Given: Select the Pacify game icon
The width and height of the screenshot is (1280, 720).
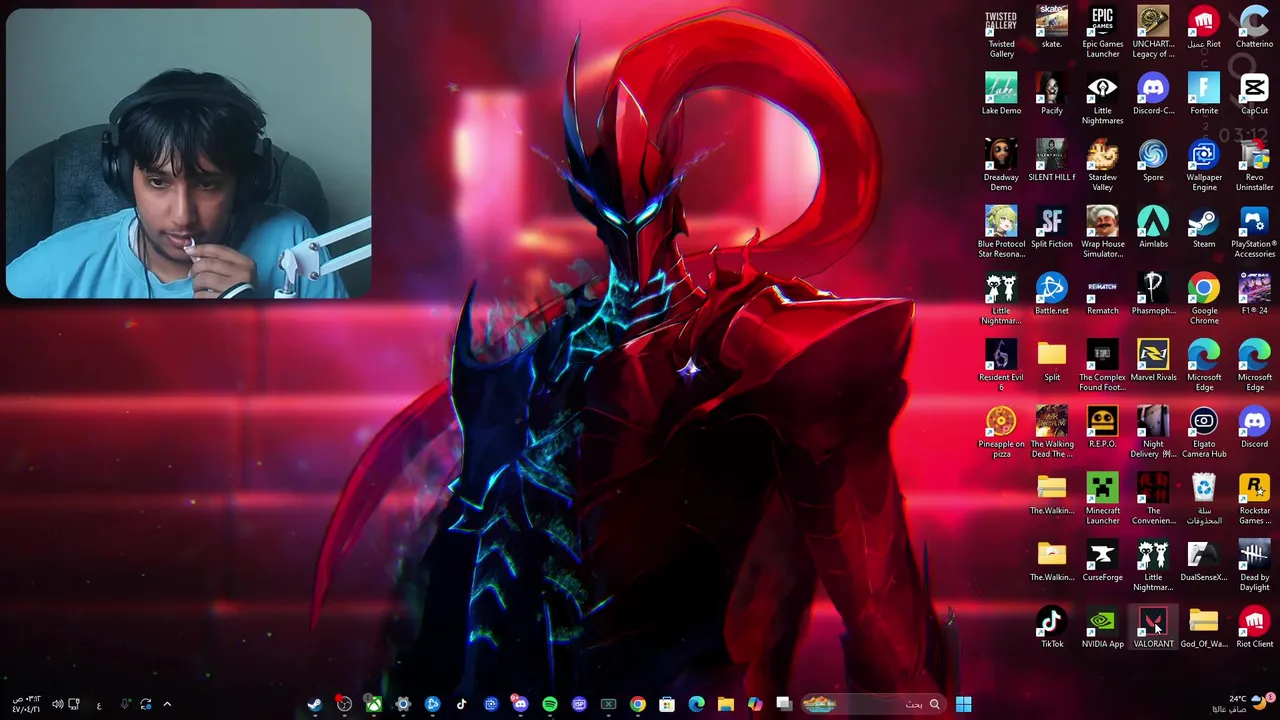Looking at the screenshot, I should click(1052, 94).
